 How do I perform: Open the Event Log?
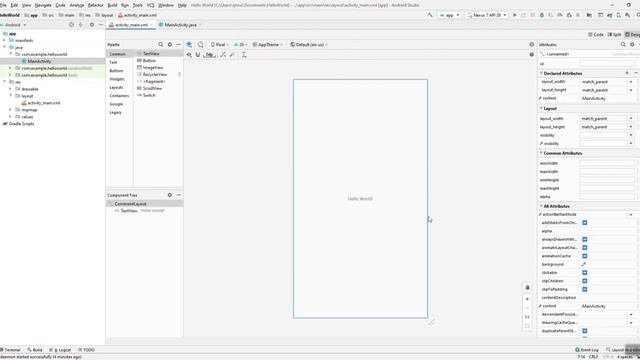coord(587,350)
